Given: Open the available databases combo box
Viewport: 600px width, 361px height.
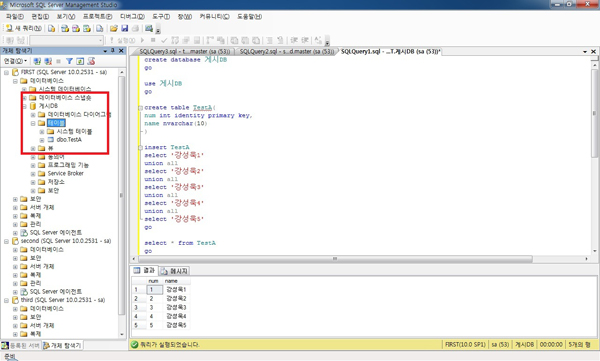Looking at the screenshot, I should (x=67, y=40).
